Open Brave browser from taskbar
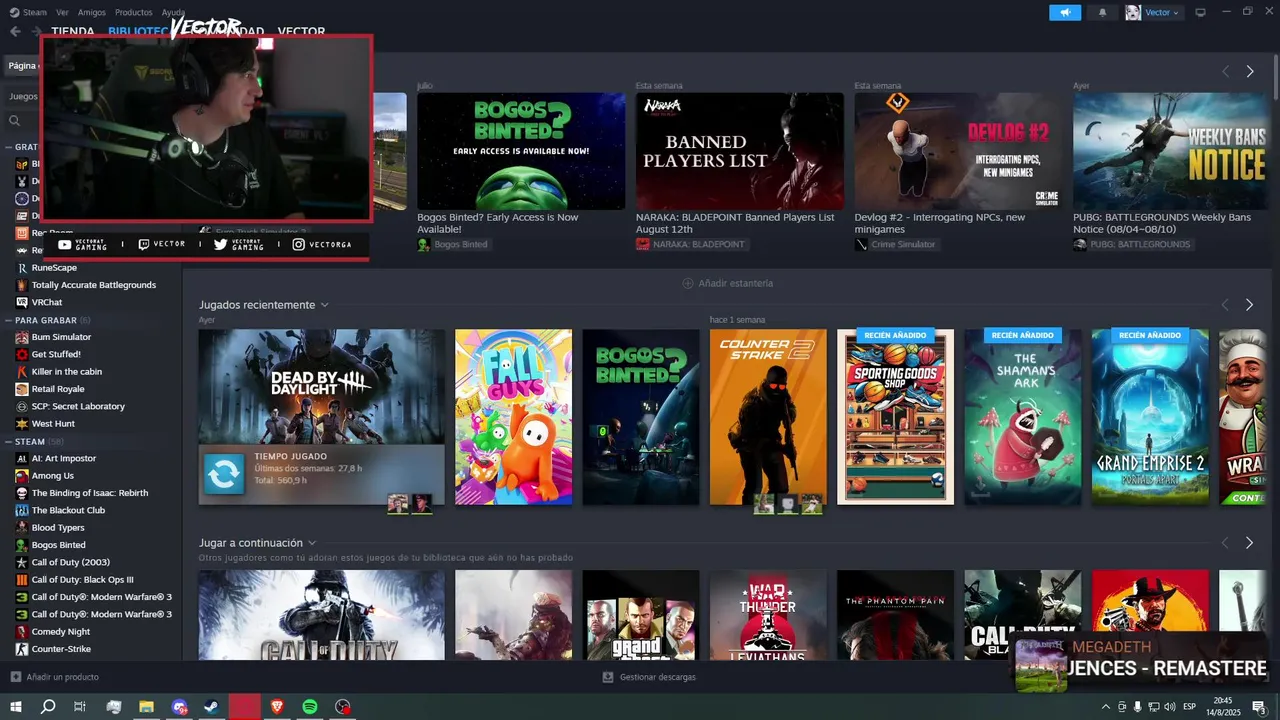Screen dimensions: 1280x720 [x=277, y=707]
